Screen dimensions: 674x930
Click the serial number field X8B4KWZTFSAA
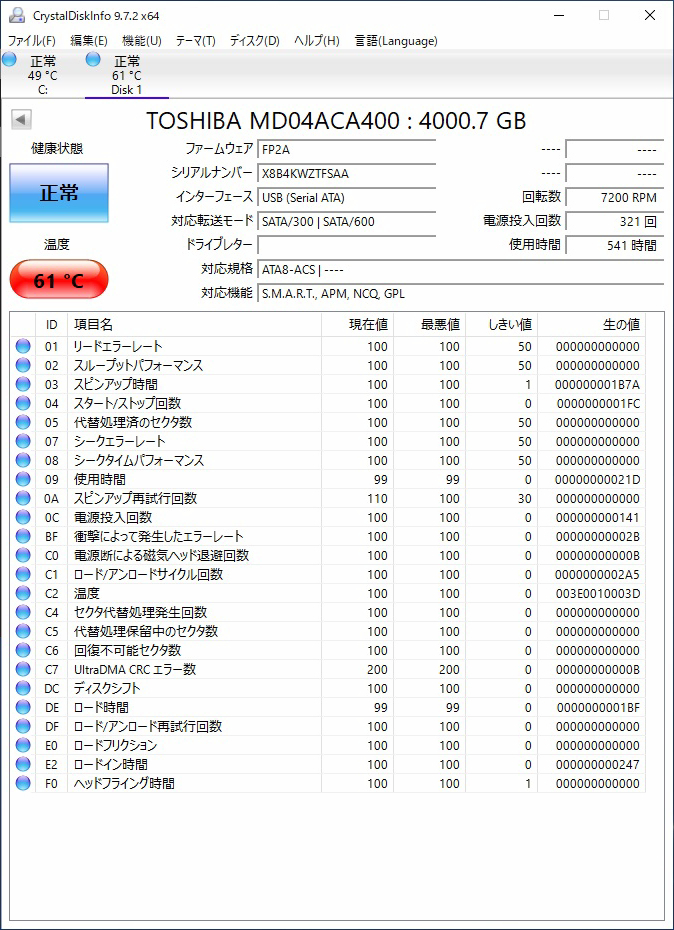point(347,173)
